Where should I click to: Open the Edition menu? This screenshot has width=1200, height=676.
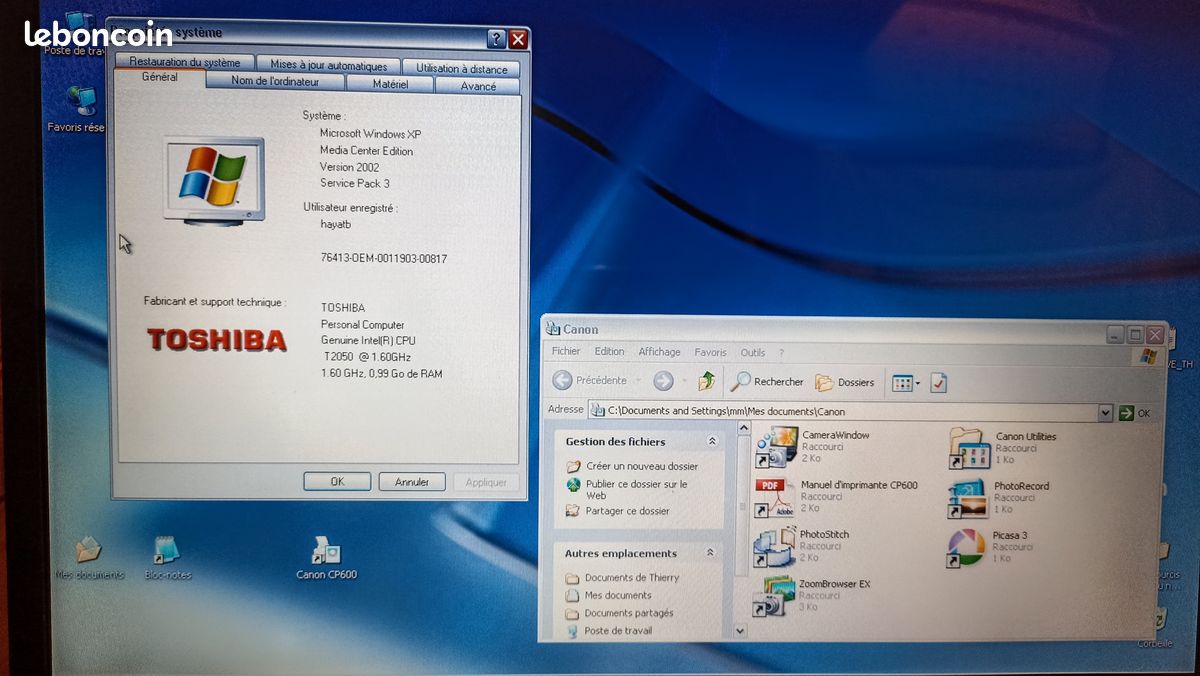click(609, 352)
